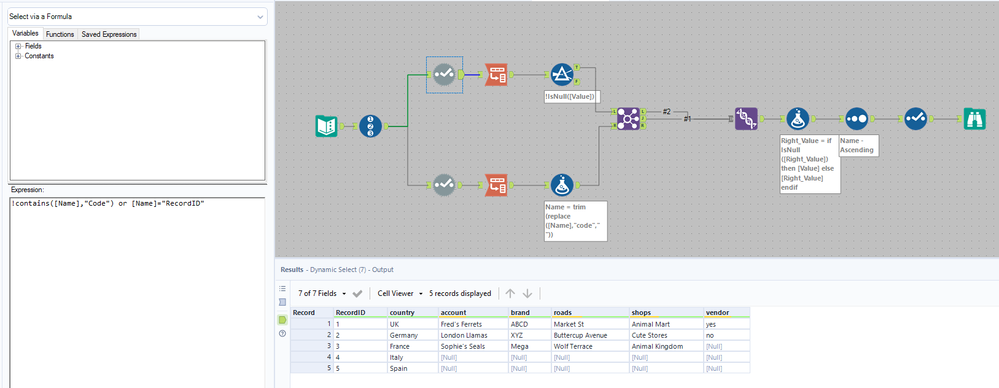
Task: Click the brand column header
Action: point(530,313)
